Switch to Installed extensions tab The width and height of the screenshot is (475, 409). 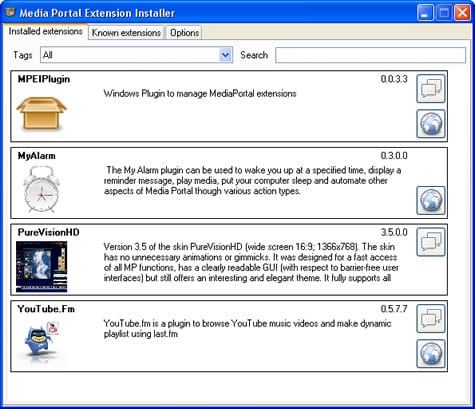tap(46, 31)
